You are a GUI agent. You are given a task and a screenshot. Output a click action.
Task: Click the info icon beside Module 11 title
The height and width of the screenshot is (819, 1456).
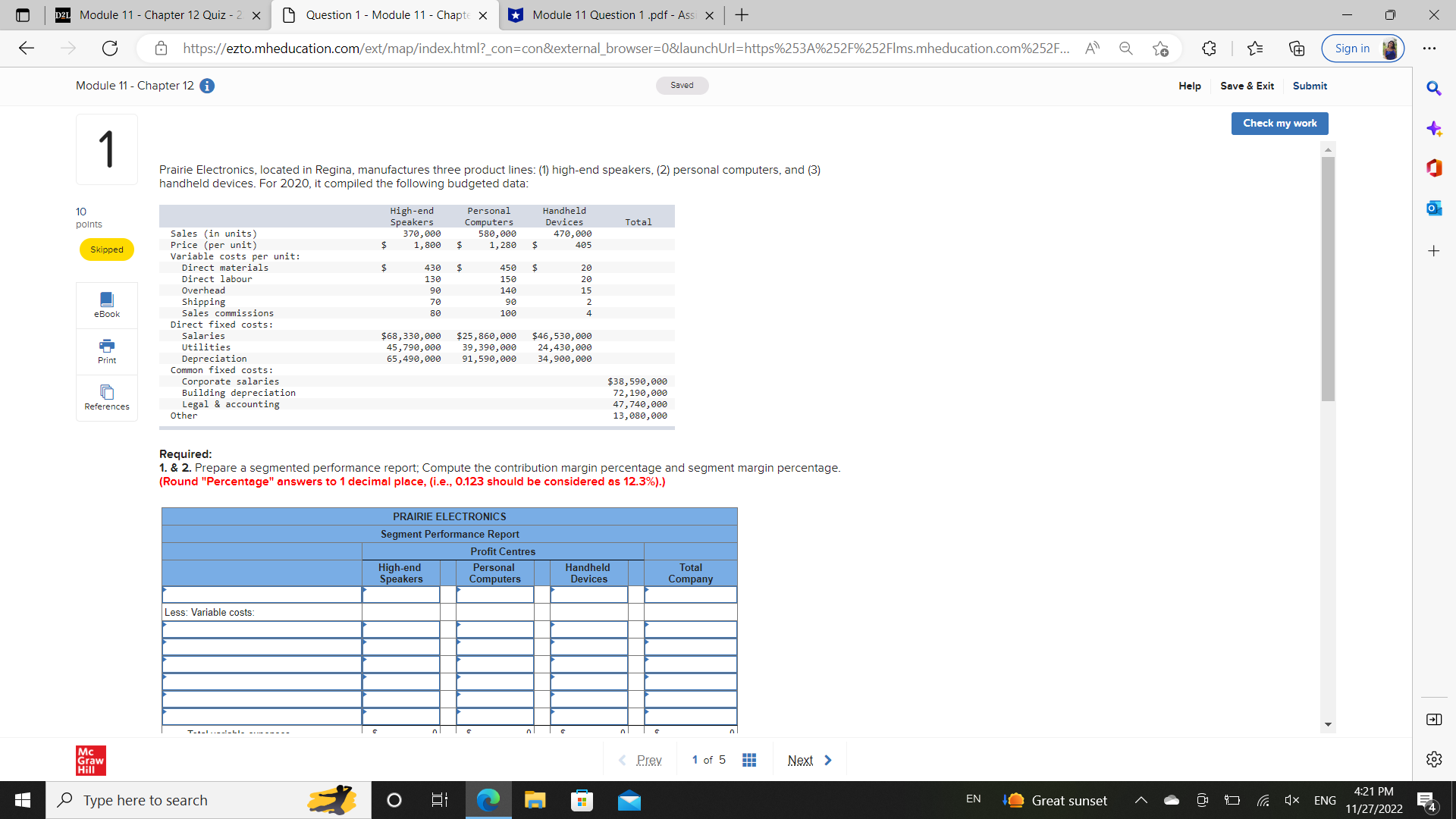(207, 86)
